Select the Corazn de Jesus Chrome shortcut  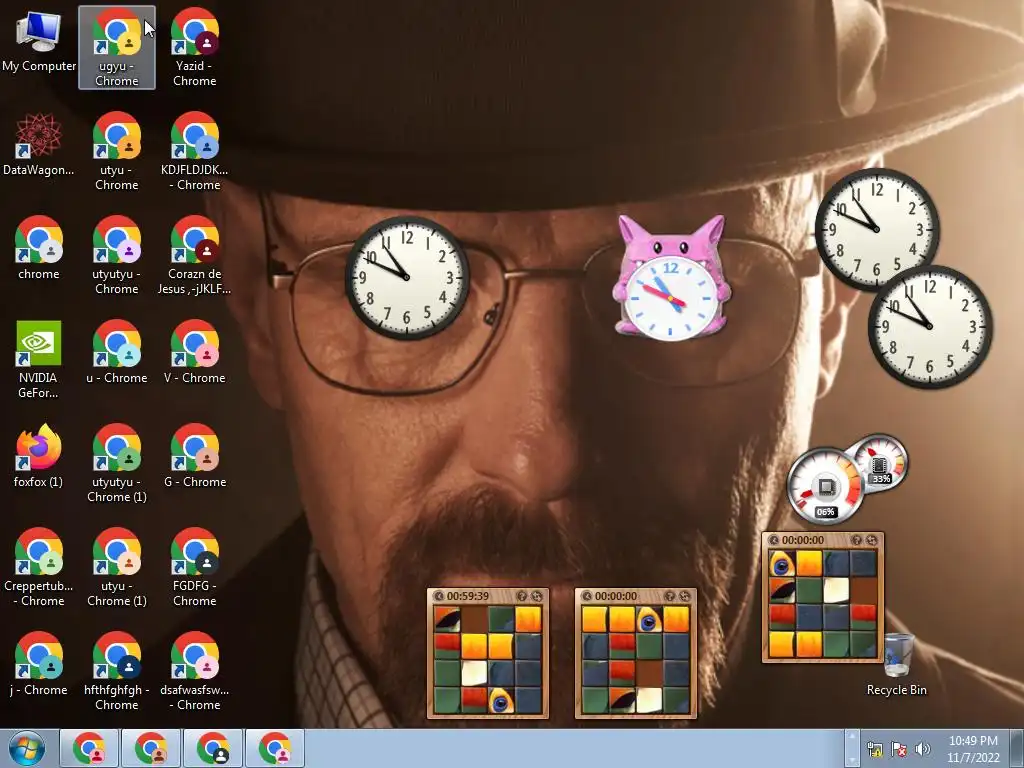coord(195,255)
